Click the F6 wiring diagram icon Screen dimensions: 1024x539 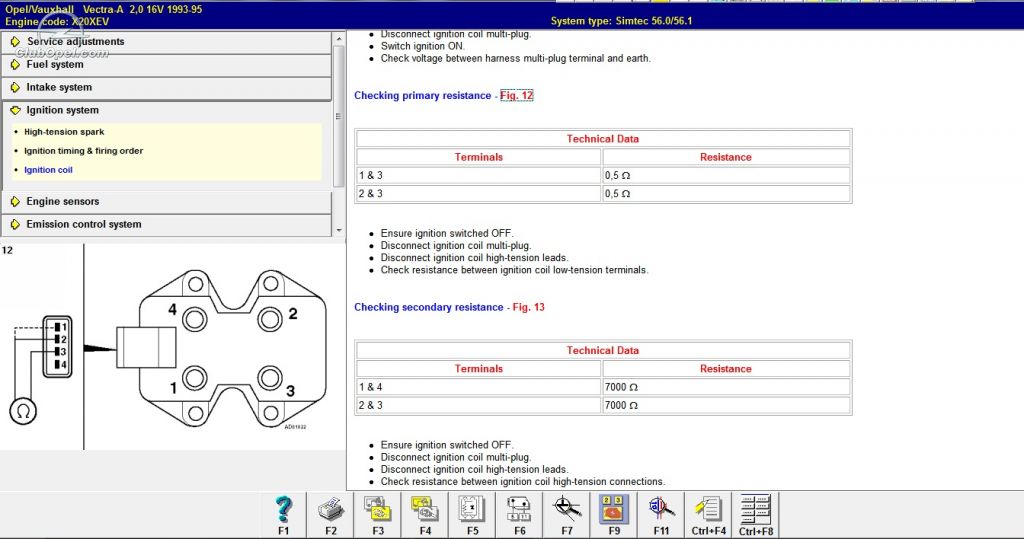tap(519, 514)
